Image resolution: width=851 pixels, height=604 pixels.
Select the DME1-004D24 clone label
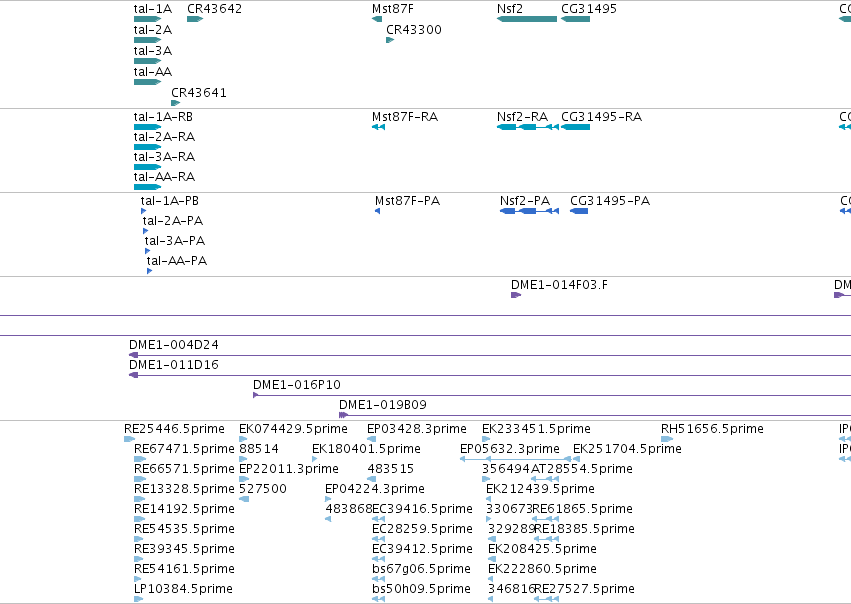[174, 345]
